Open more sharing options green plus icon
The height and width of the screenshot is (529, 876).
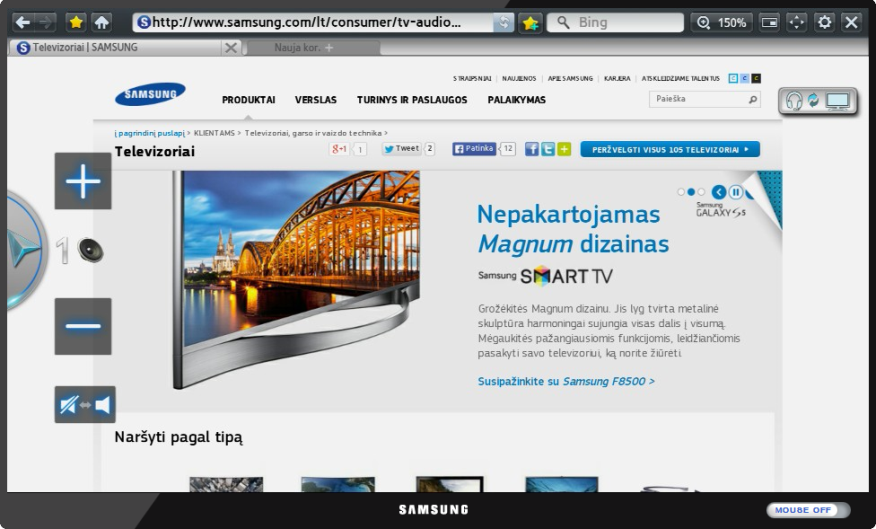tap(564, 149)
